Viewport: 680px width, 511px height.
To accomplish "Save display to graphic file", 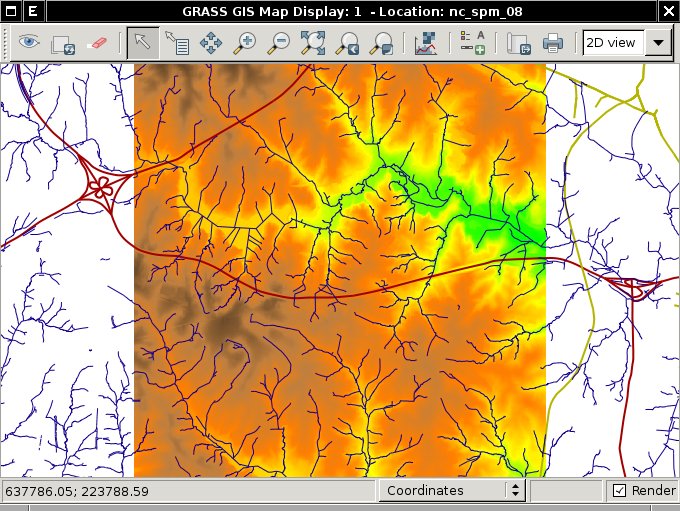I will [518, 43].
